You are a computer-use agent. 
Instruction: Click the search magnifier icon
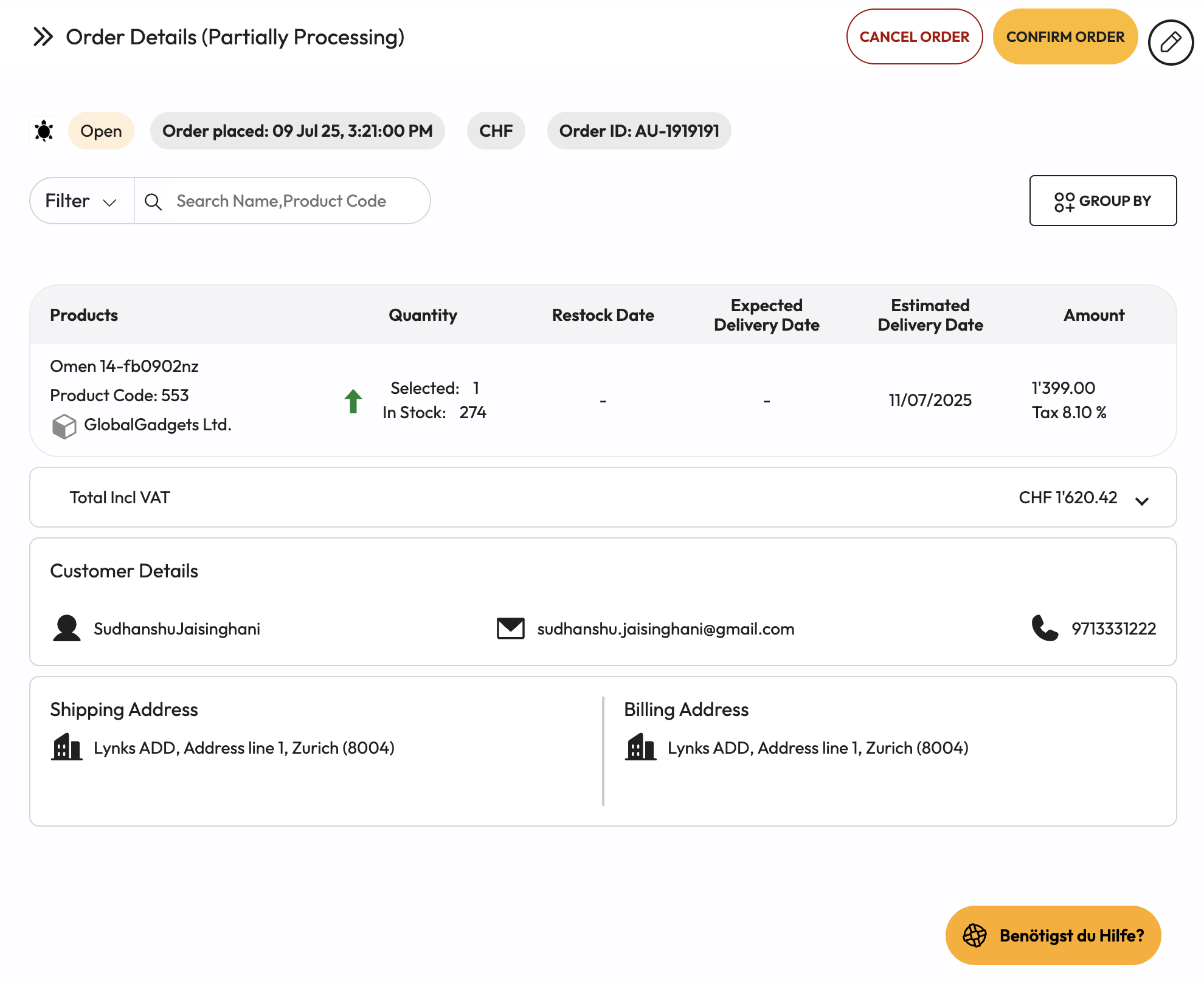[x=153, y=202]
